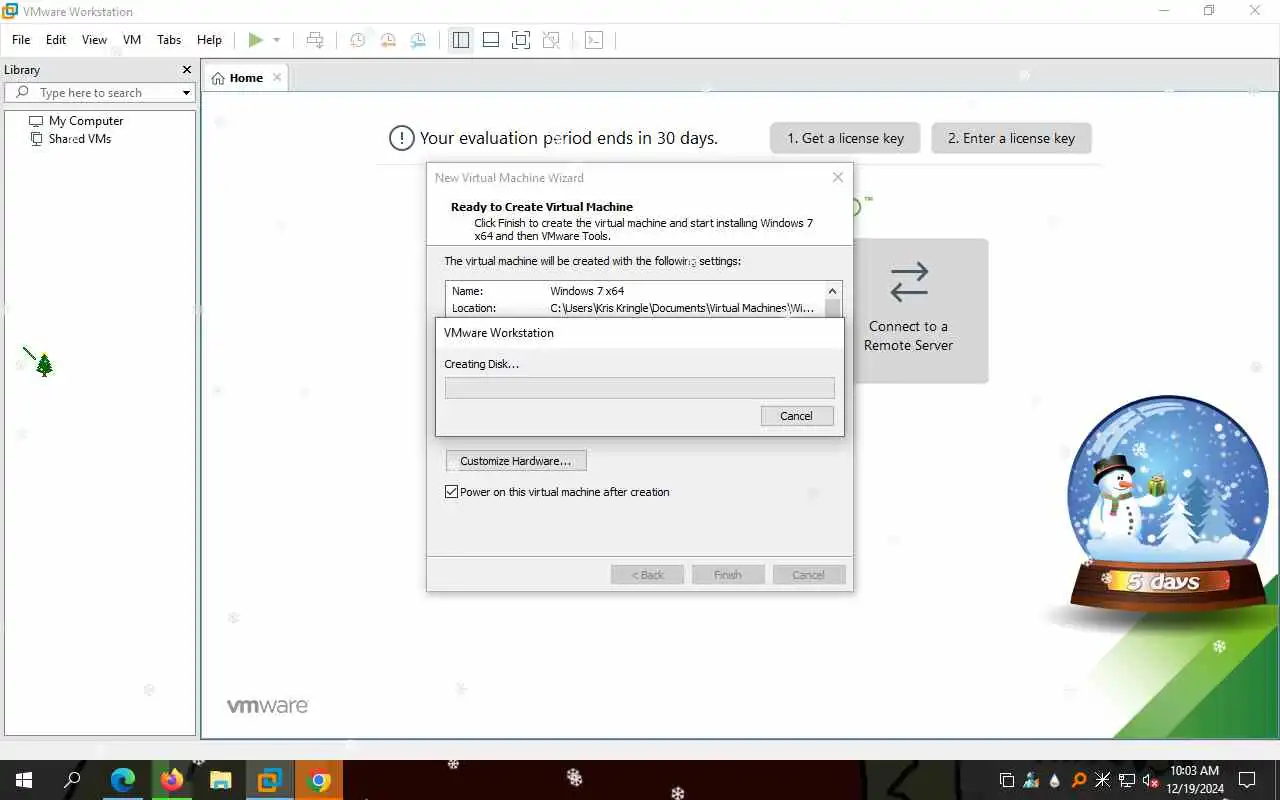
Task: Close the New Virtual Machine Wizard dialog
Action: (x=838, y=177)
